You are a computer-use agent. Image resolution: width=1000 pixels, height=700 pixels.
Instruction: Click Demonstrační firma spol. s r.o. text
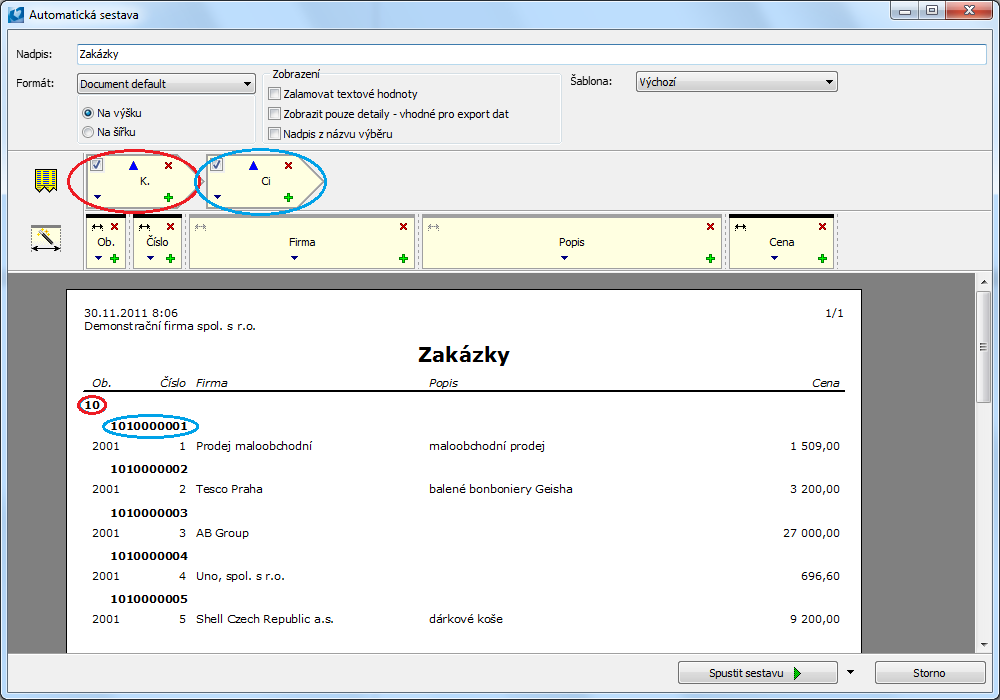(x=170, y=326)
